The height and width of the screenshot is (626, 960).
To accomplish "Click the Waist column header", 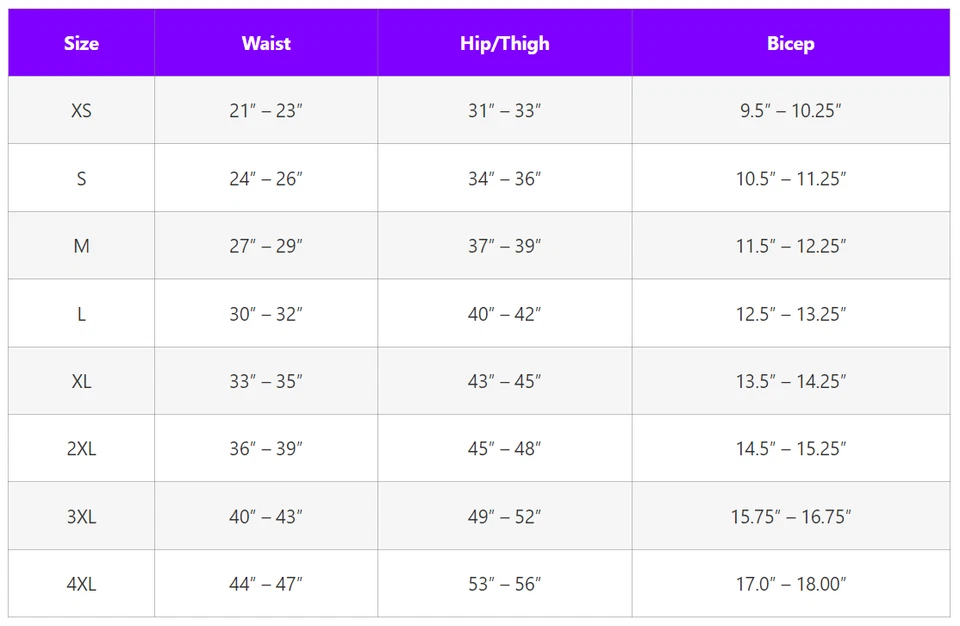I will click(x=266, y=43).
